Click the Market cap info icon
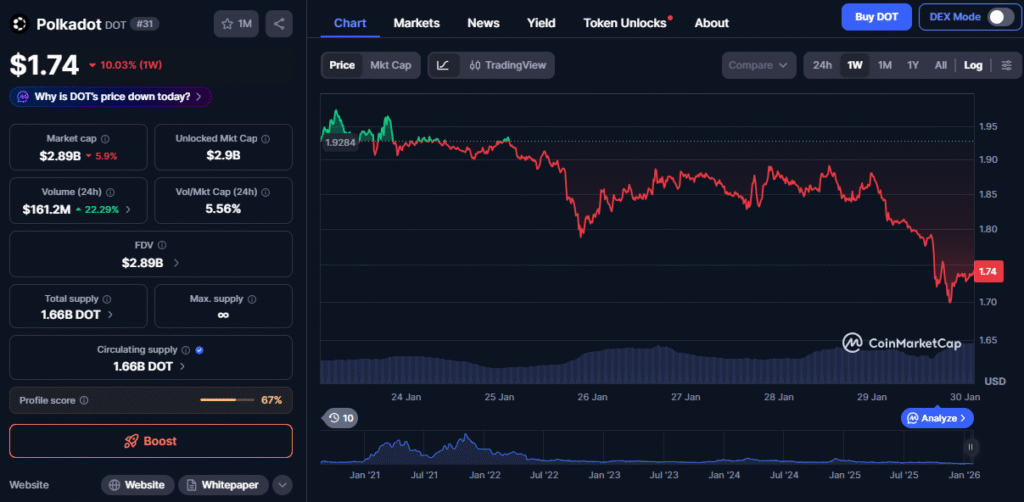The width and height of the screenshot is (1024, 502). click(x=106, y=139)
